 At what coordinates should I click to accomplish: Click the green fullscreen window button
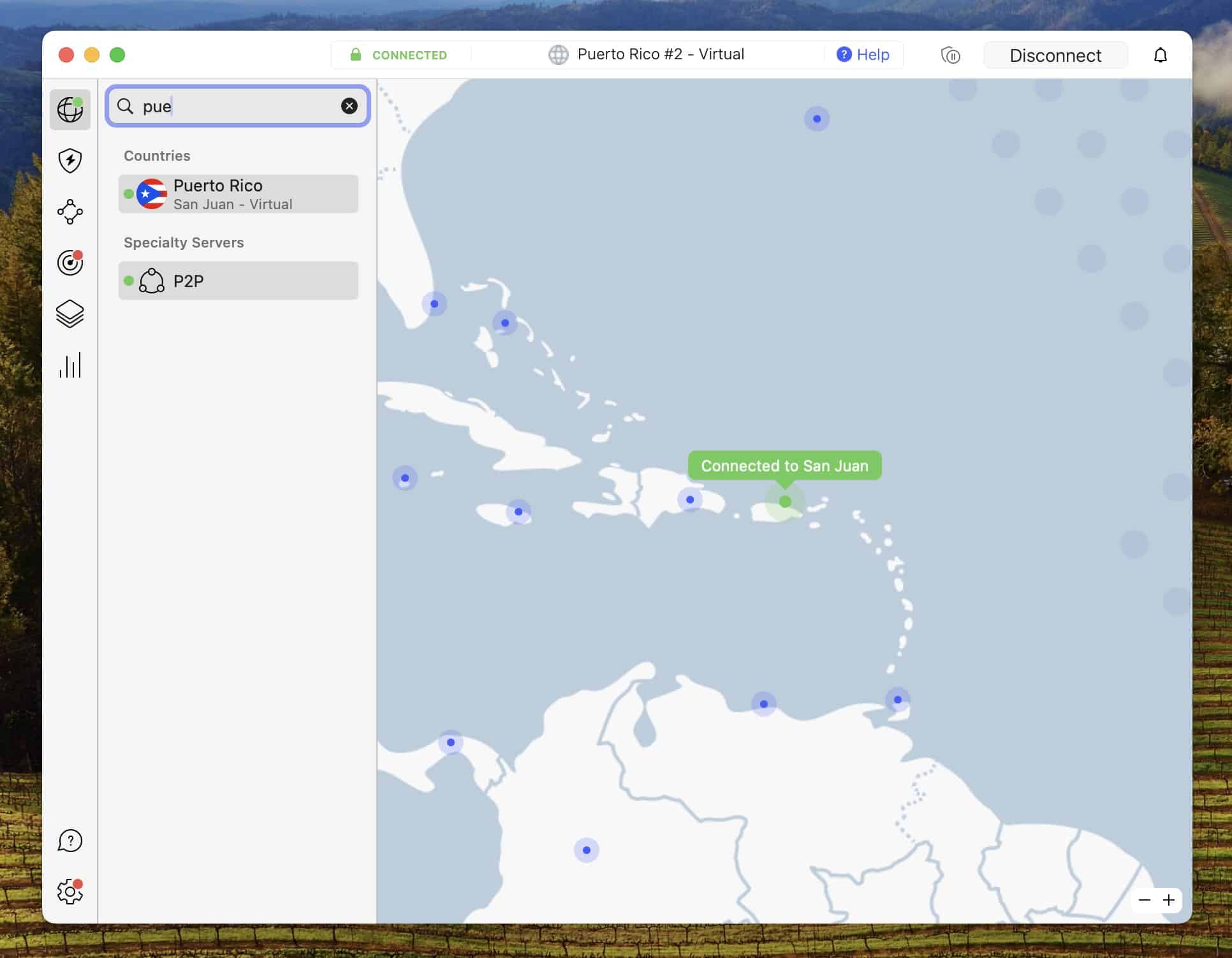point(117,55)
